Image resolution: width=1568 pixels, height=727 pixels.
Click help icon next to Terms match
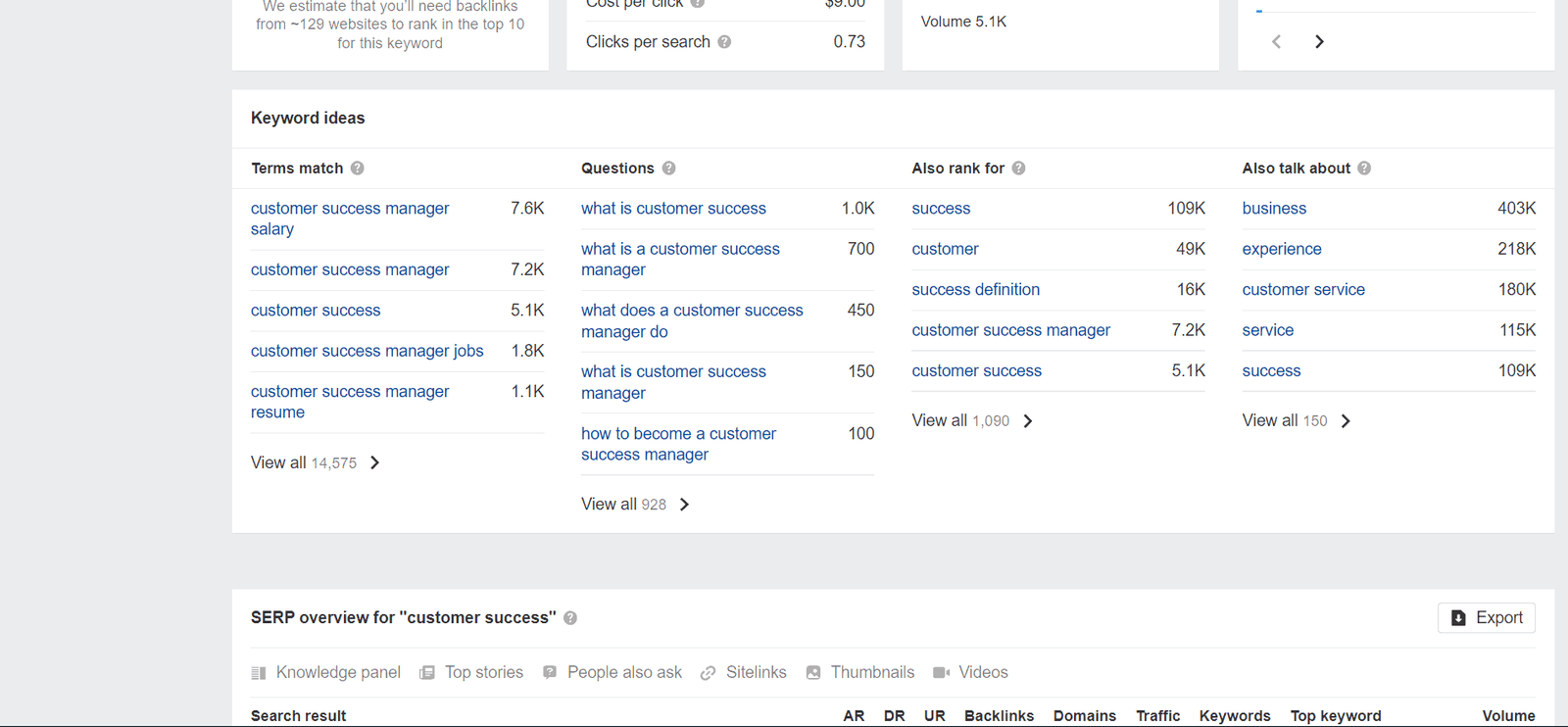click(x=358, y=169)
